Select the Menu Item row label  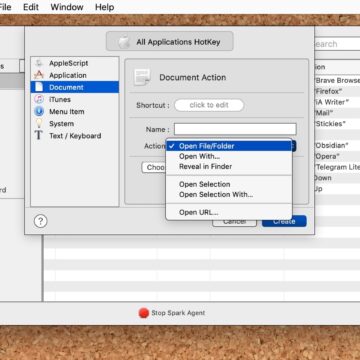pos(67,112)
